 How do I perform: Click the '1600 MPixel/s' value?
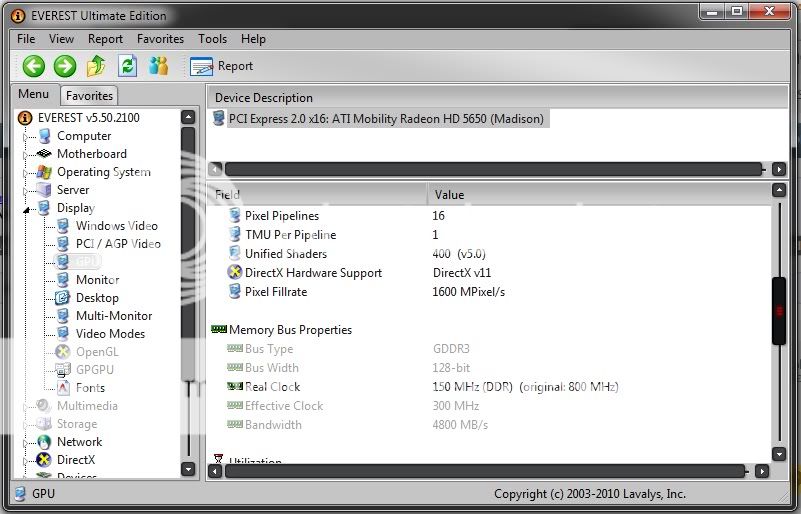pos(468,292)
